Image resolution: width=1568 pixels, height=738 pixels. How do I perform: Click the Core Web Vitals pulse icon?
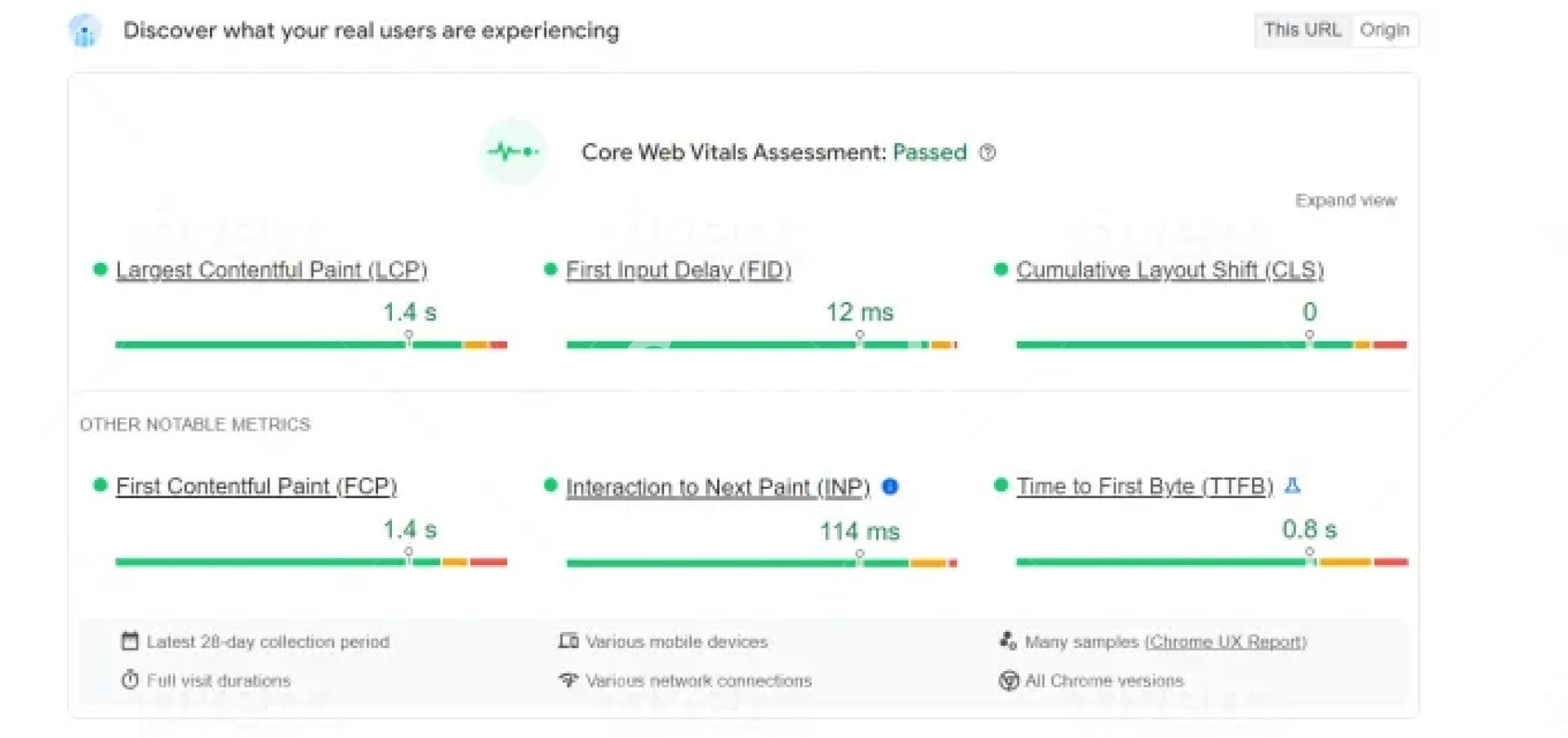(513, 152)
